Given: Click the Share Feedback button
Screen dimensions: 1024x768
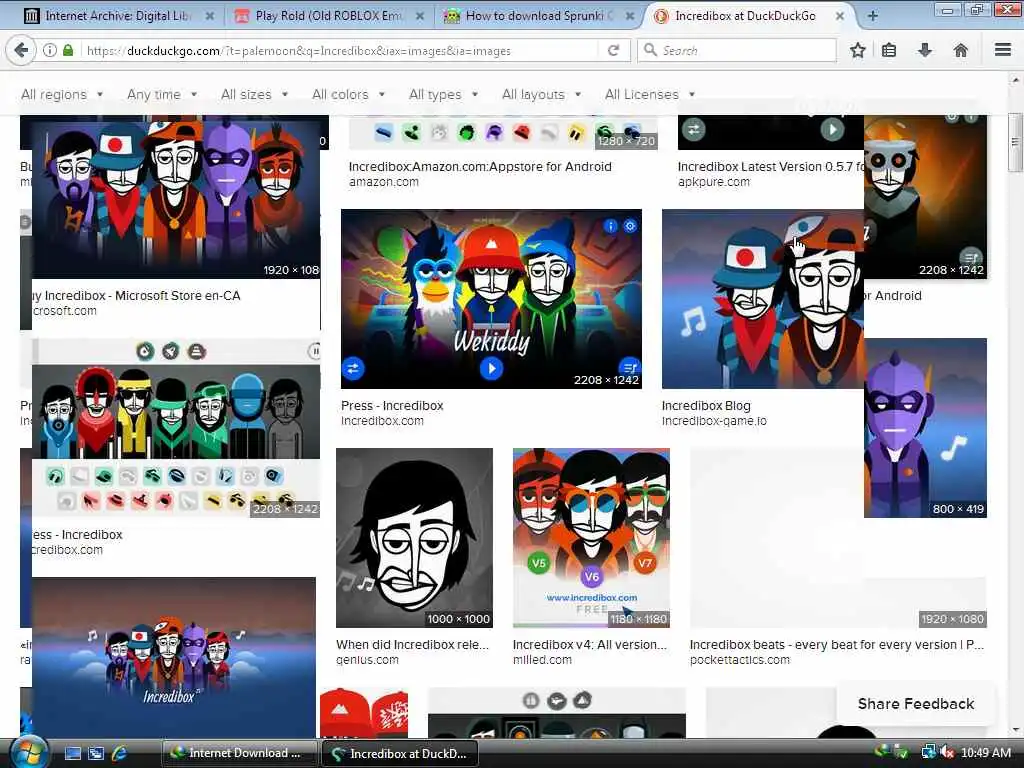Looking at the screenshot, I should click(916, 704).
